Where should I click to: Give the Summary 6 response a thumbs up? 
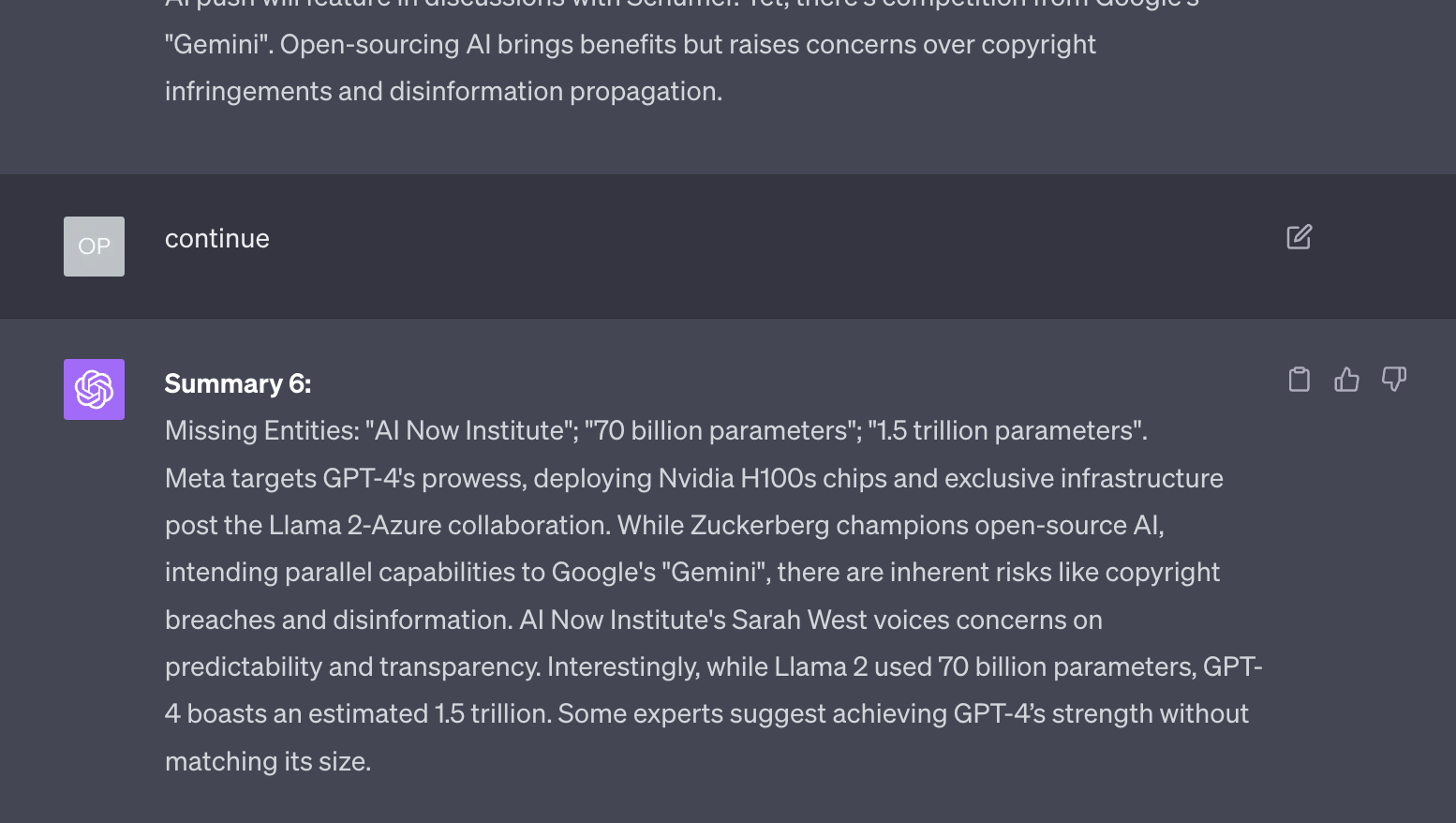[1346, 379]
